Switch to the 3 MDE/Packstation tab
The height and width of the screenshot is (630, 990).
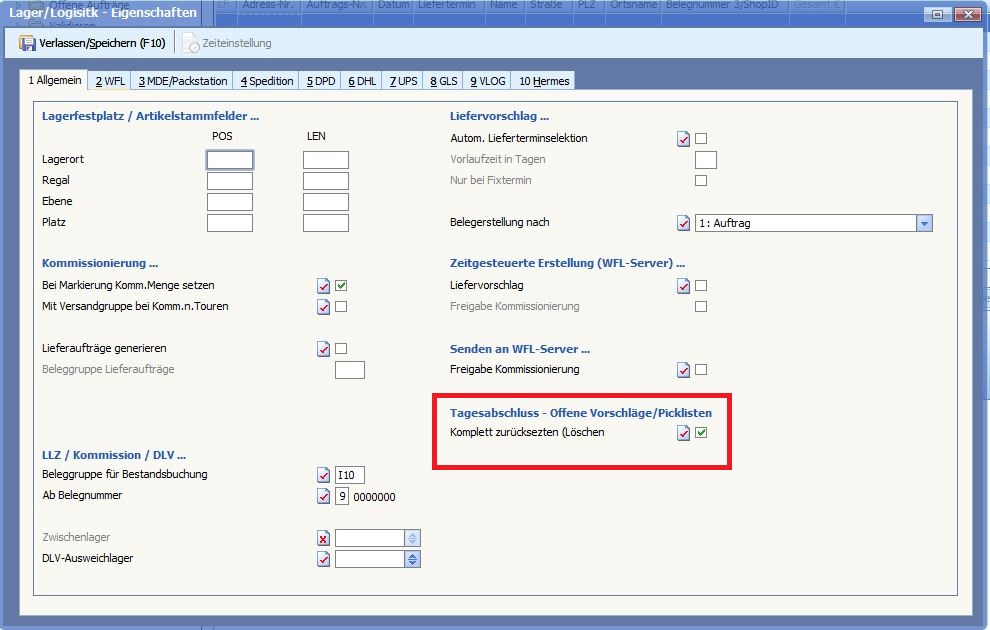pos(183,81)
